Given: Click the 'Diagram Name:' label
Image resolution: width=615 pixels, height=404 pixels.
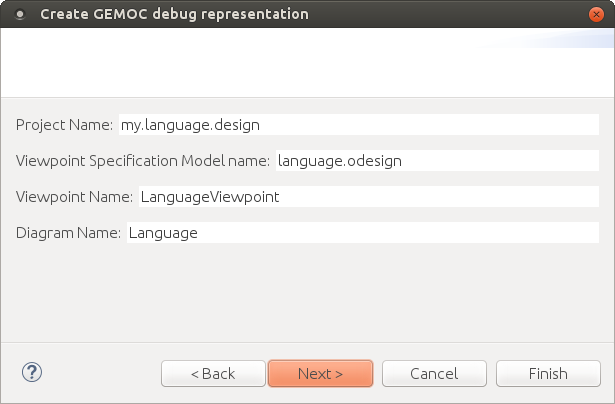Looking at the screenshot, I should coord(68,233).
